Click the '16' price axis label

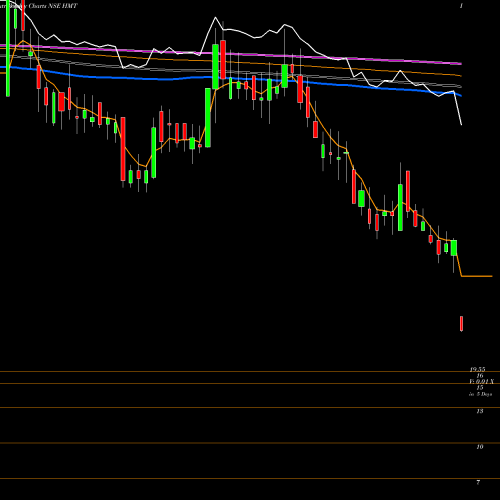click(480, 376)
